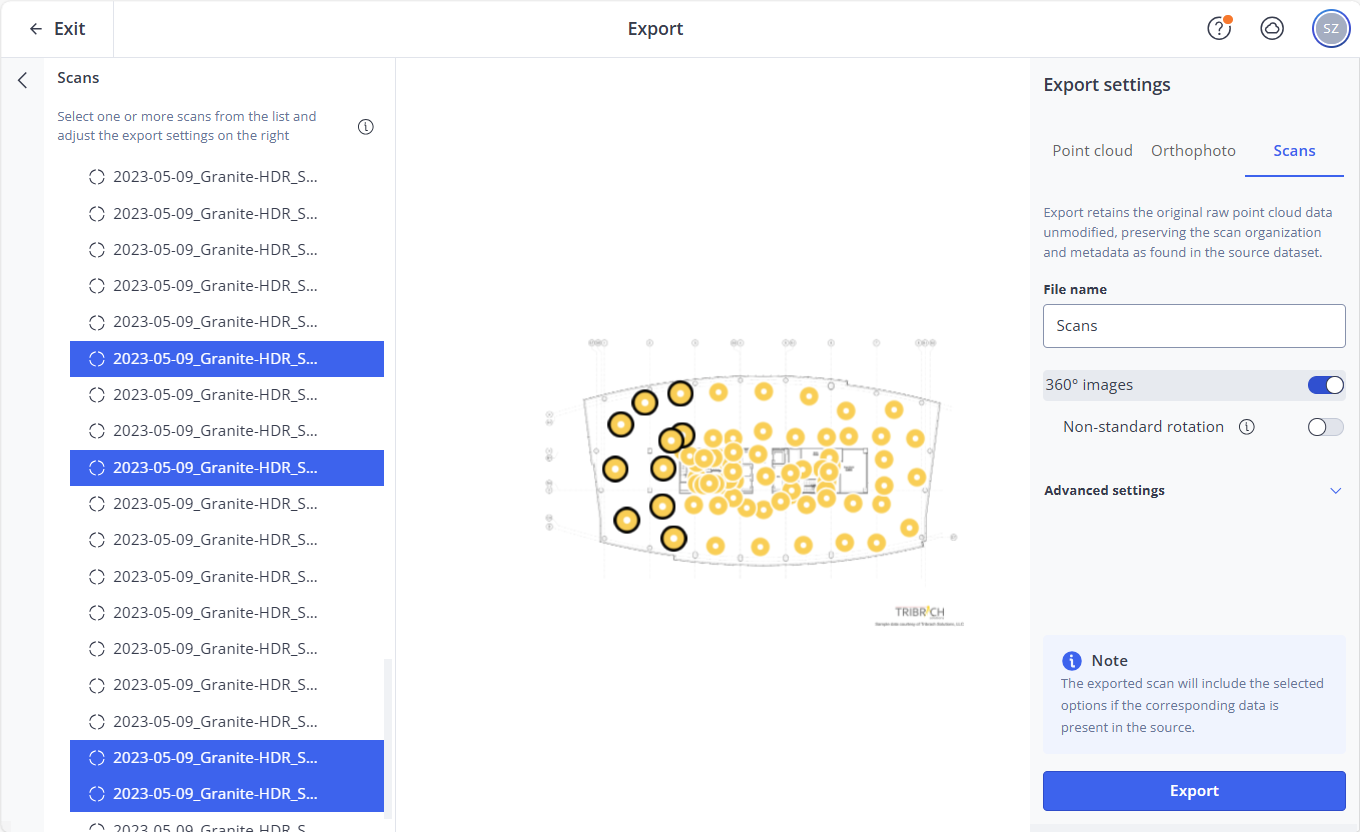Select the topmost black-ringed scan marker on floor plan
The height and width of the screenshot is (832, 1360).
tap(680, 394)
